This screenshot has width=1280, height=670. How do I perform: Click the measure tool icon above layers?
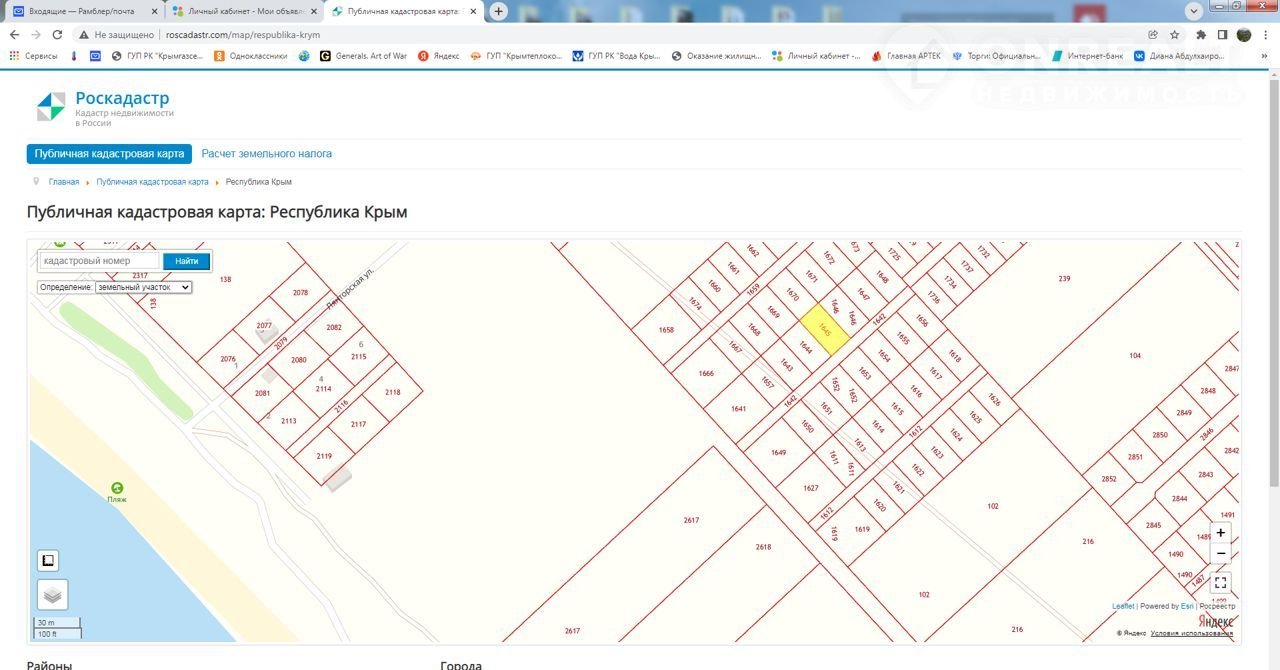48,560
